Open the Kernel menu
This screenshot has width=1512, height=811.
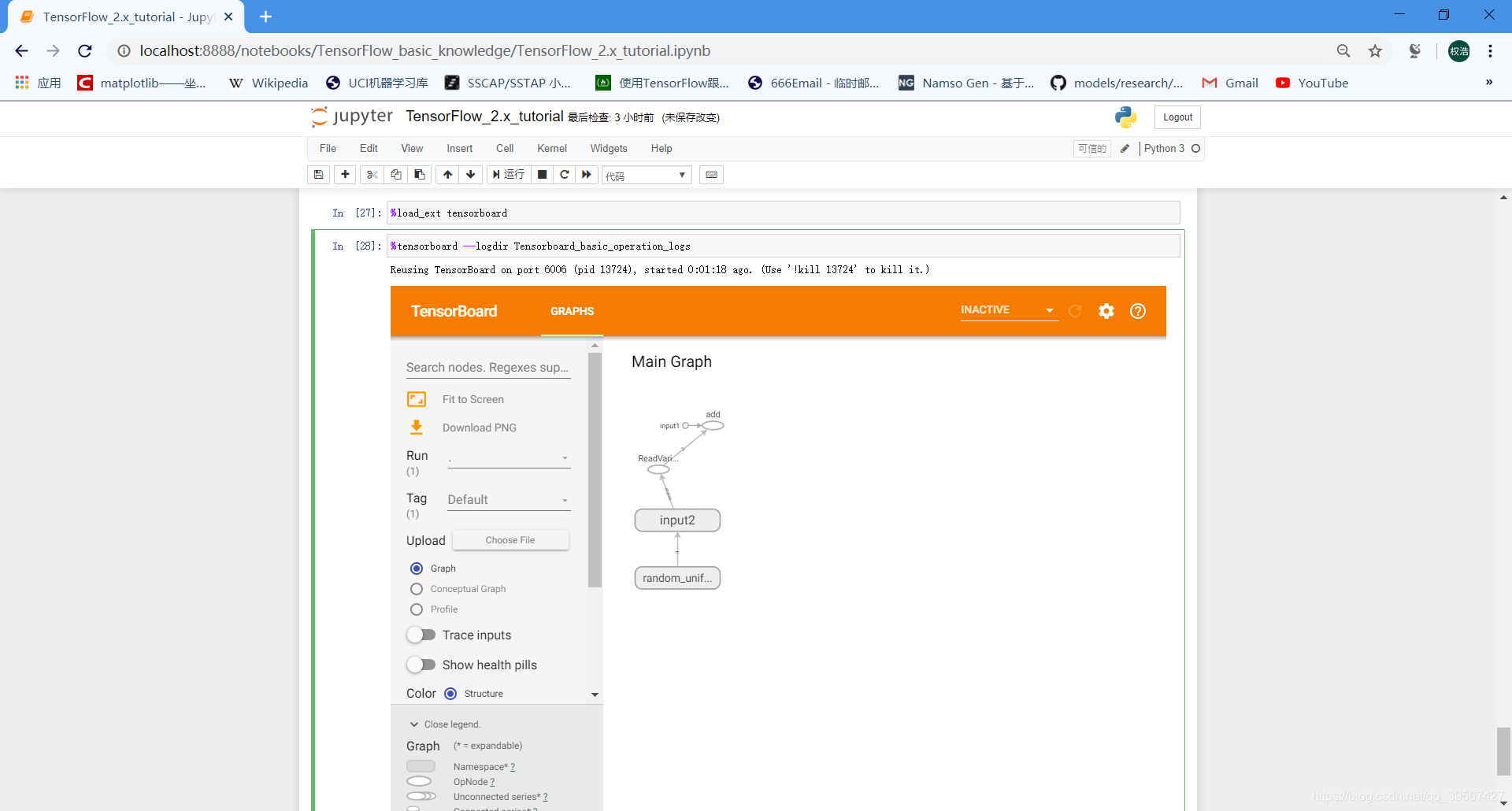click(552, 148)
